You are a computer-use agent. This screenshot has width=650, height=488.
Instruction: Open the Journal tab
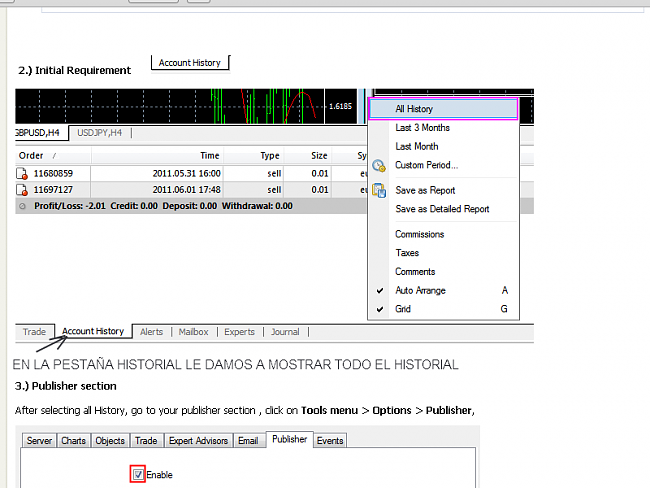click(285, 332)
